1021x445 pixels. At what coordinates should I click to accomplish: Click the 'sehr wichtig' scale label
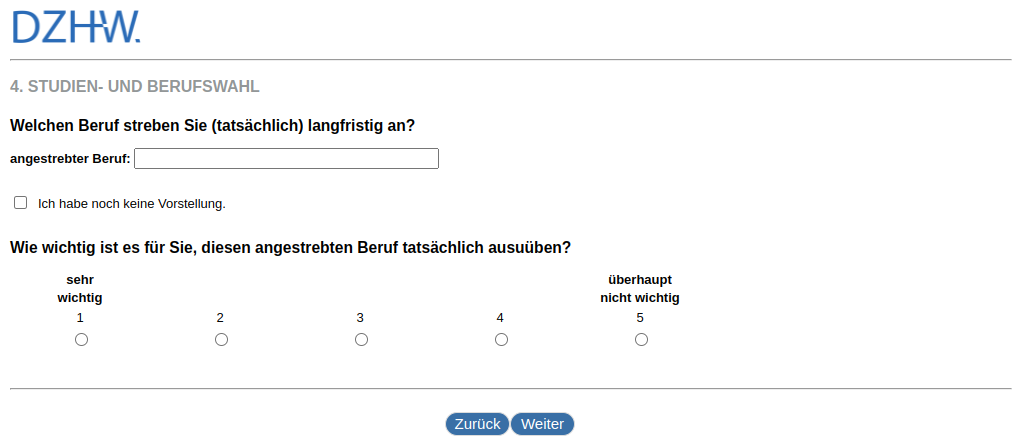point(80,289)
